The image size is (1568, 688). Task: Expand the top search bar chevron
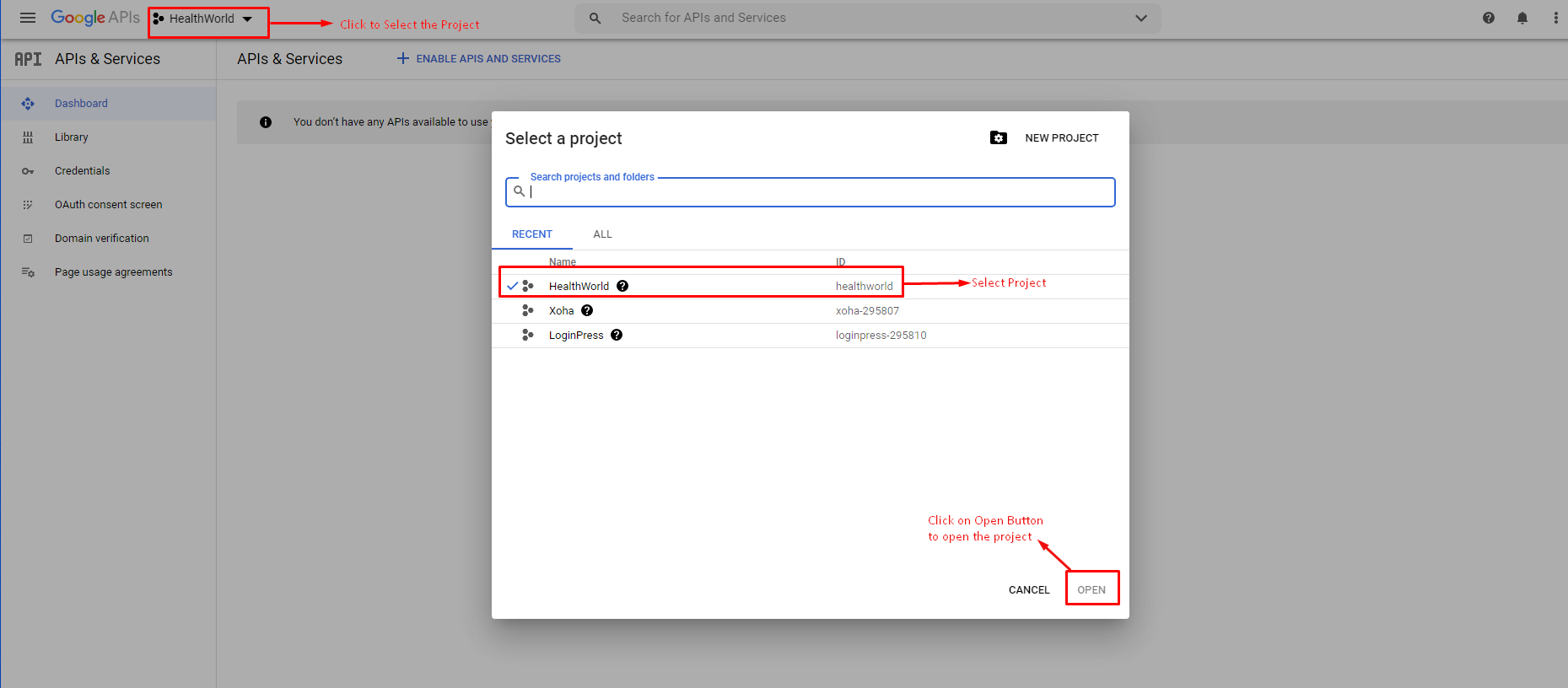(x=1141, y=18)
